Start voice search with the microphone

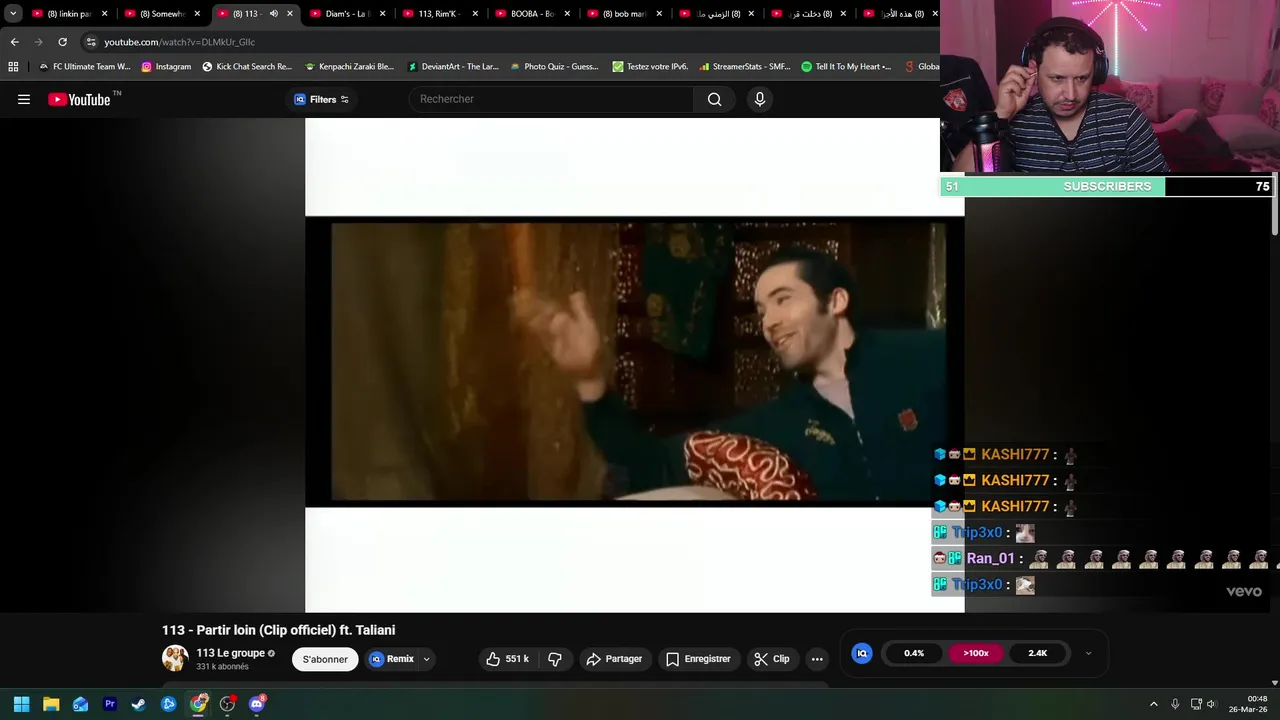(760, 99)
